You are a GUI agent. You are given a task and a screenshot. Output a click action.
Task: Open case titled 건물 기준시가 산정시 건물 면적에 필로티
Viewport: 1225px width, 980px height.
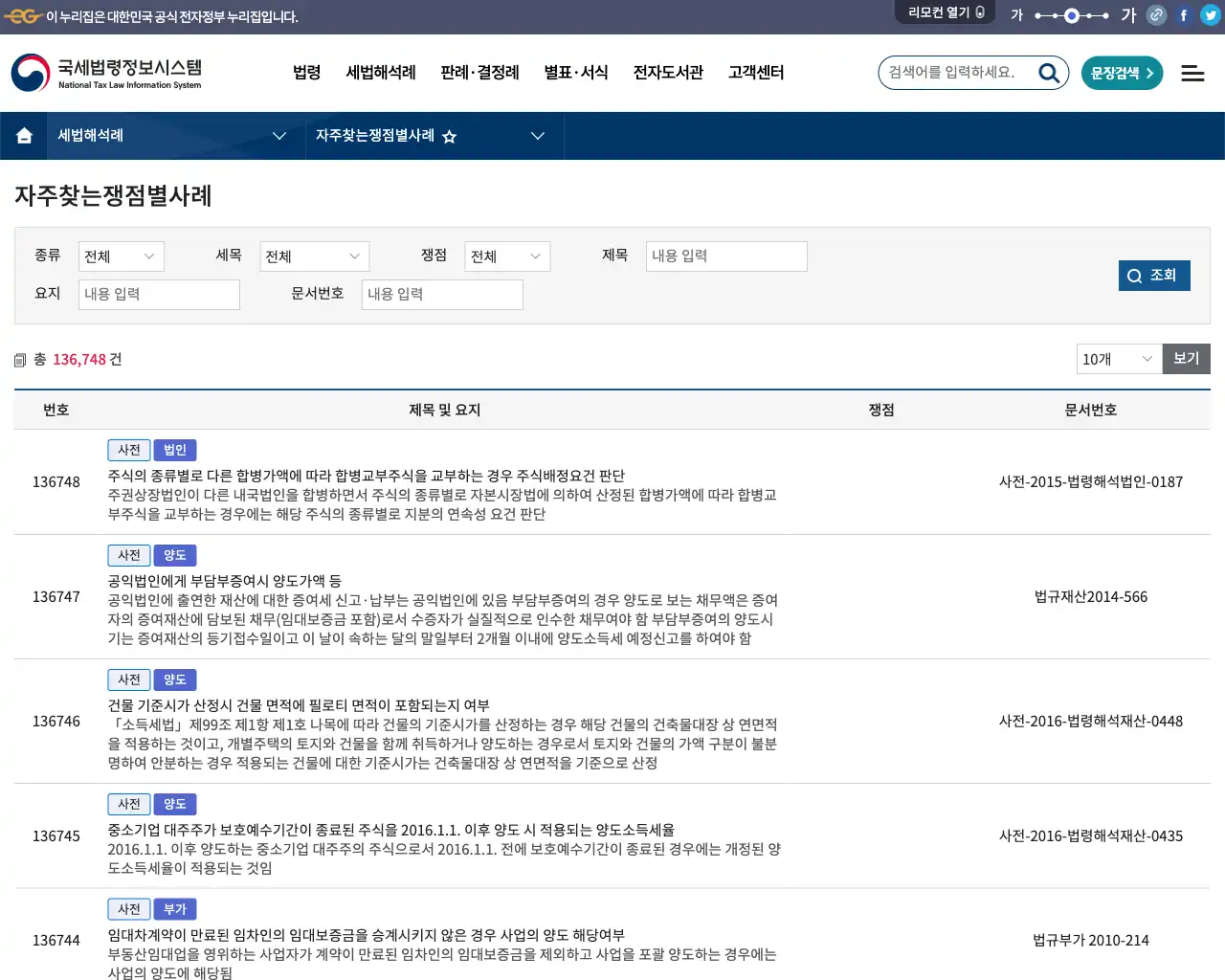[x=299, y=705]
